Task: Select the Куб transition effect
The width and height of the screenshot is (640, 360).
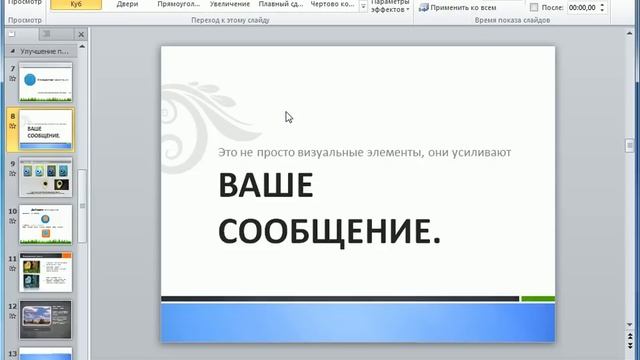Action: [76, 4]
